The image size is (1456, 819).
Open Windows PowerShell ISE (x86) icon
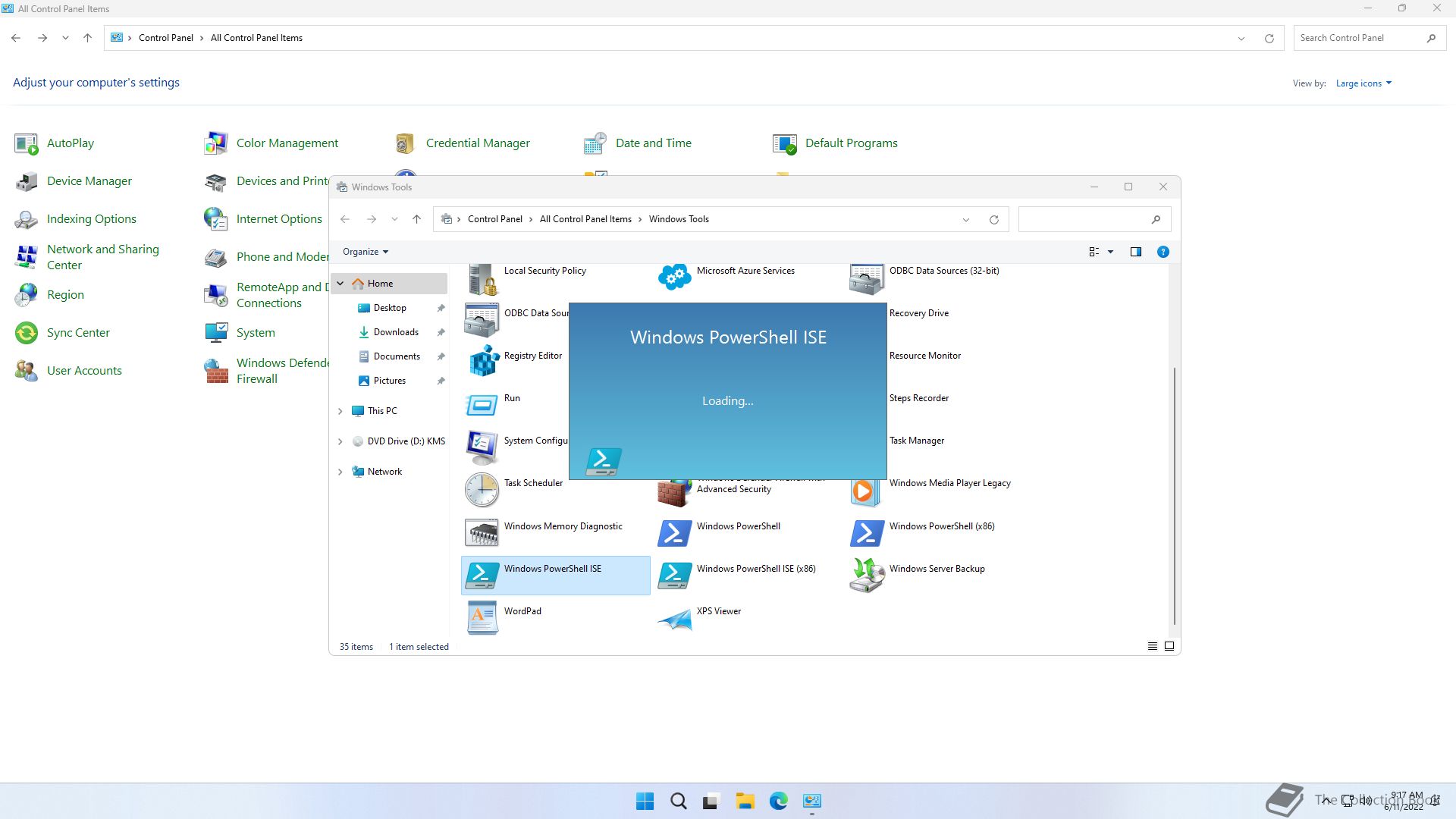coord(674,576)
